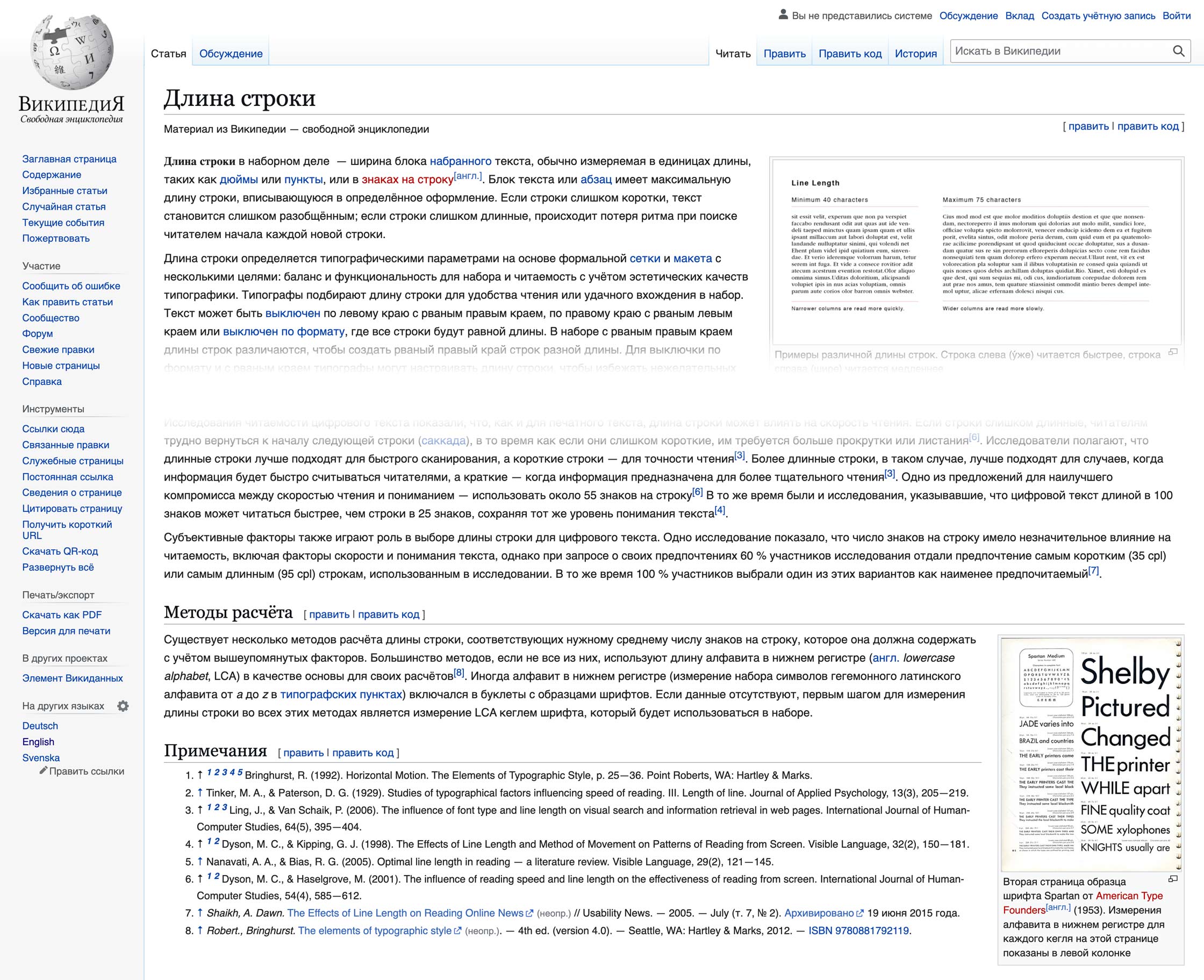Open Текущие события link

click(x=63, y=223)
